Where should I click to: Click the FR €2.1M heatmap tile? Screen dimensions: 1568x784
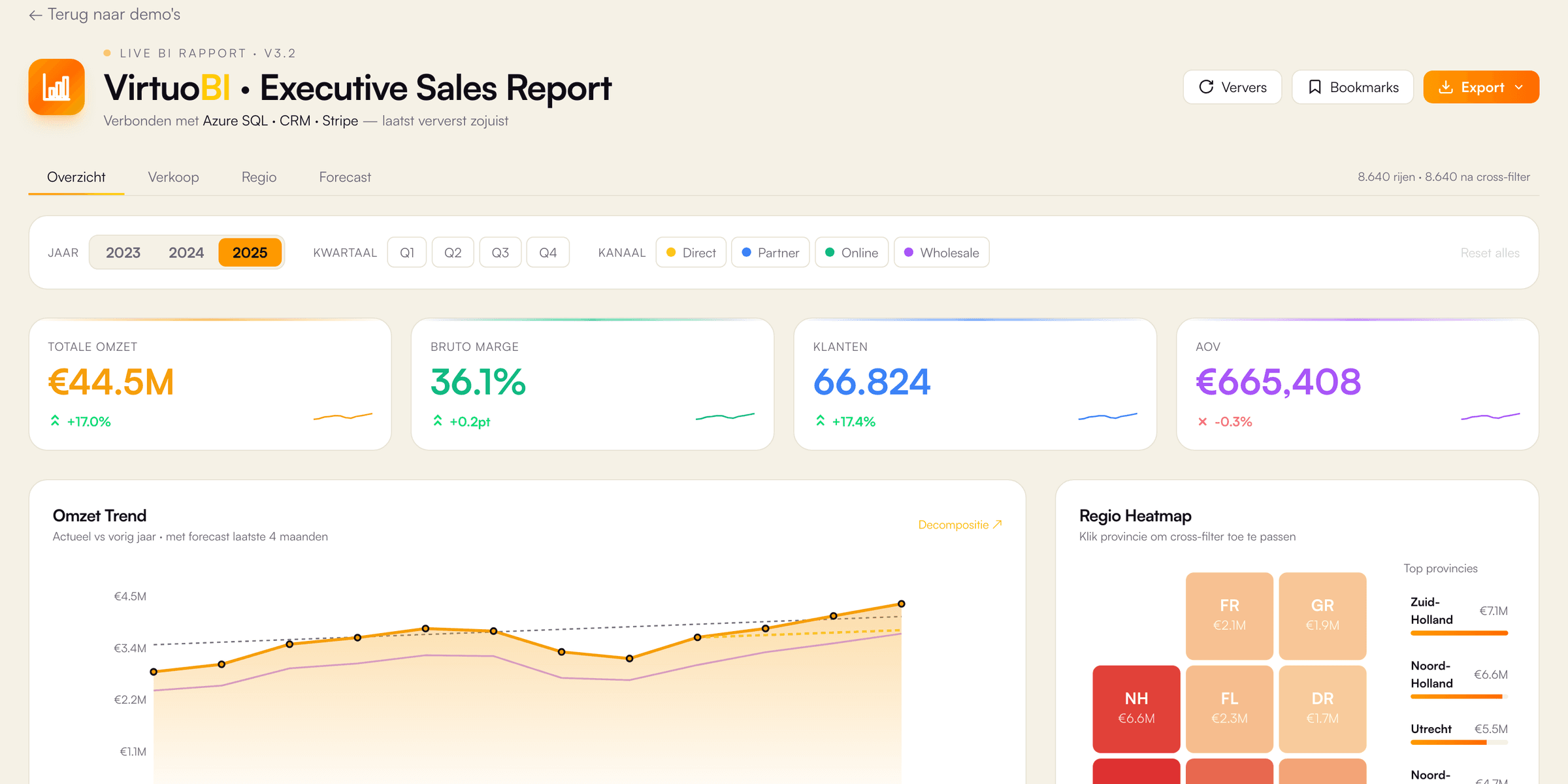click(x=1229, y=616)
